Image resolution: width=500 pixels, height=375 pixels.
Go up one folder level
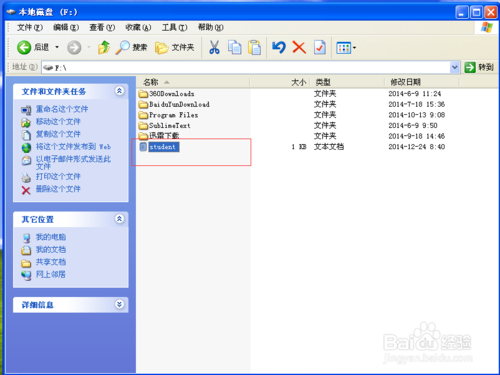pyautogui.click(x=104, y=48)
